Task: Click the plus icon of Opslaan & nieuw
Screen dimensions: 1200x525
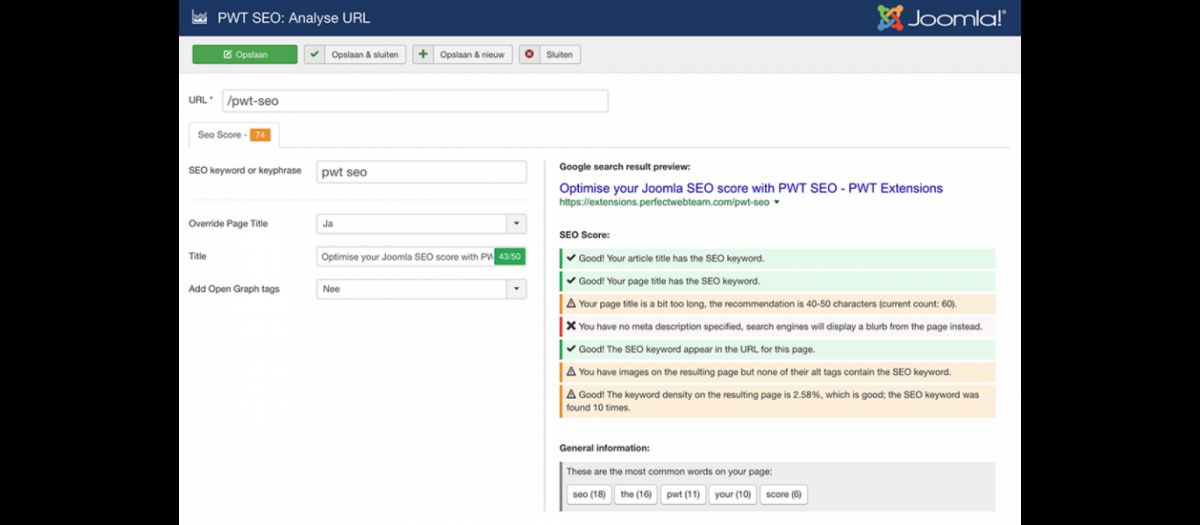Action: [x=423, y=55]
